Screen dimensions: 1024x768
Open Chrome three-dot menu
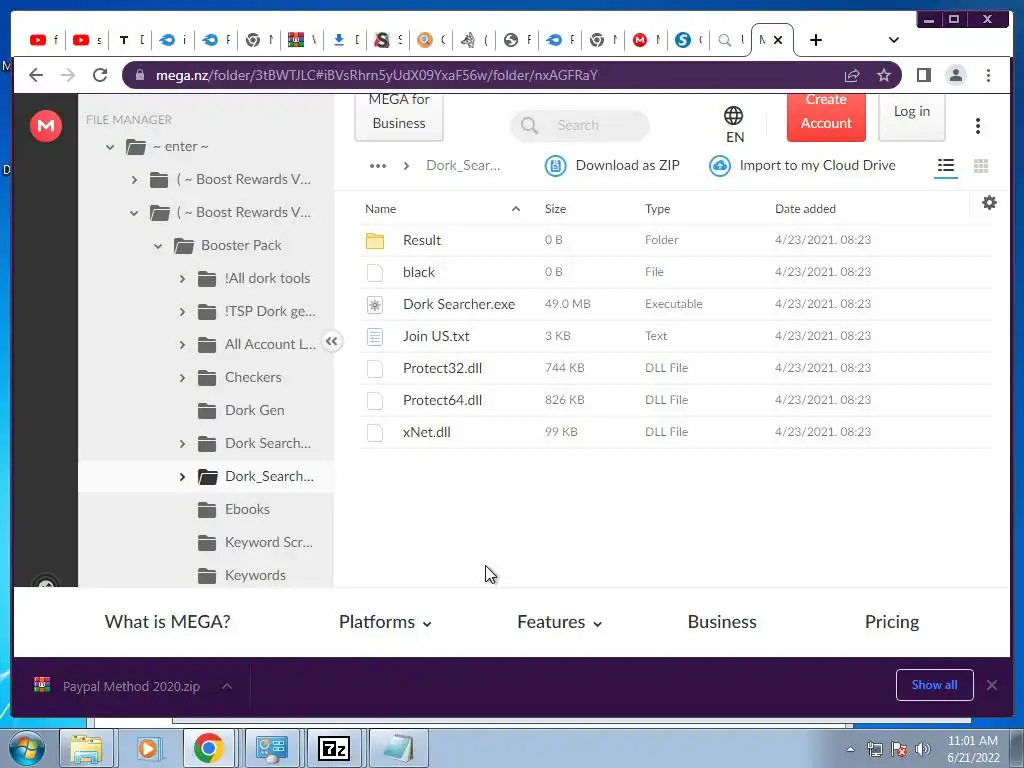(988, 75)
